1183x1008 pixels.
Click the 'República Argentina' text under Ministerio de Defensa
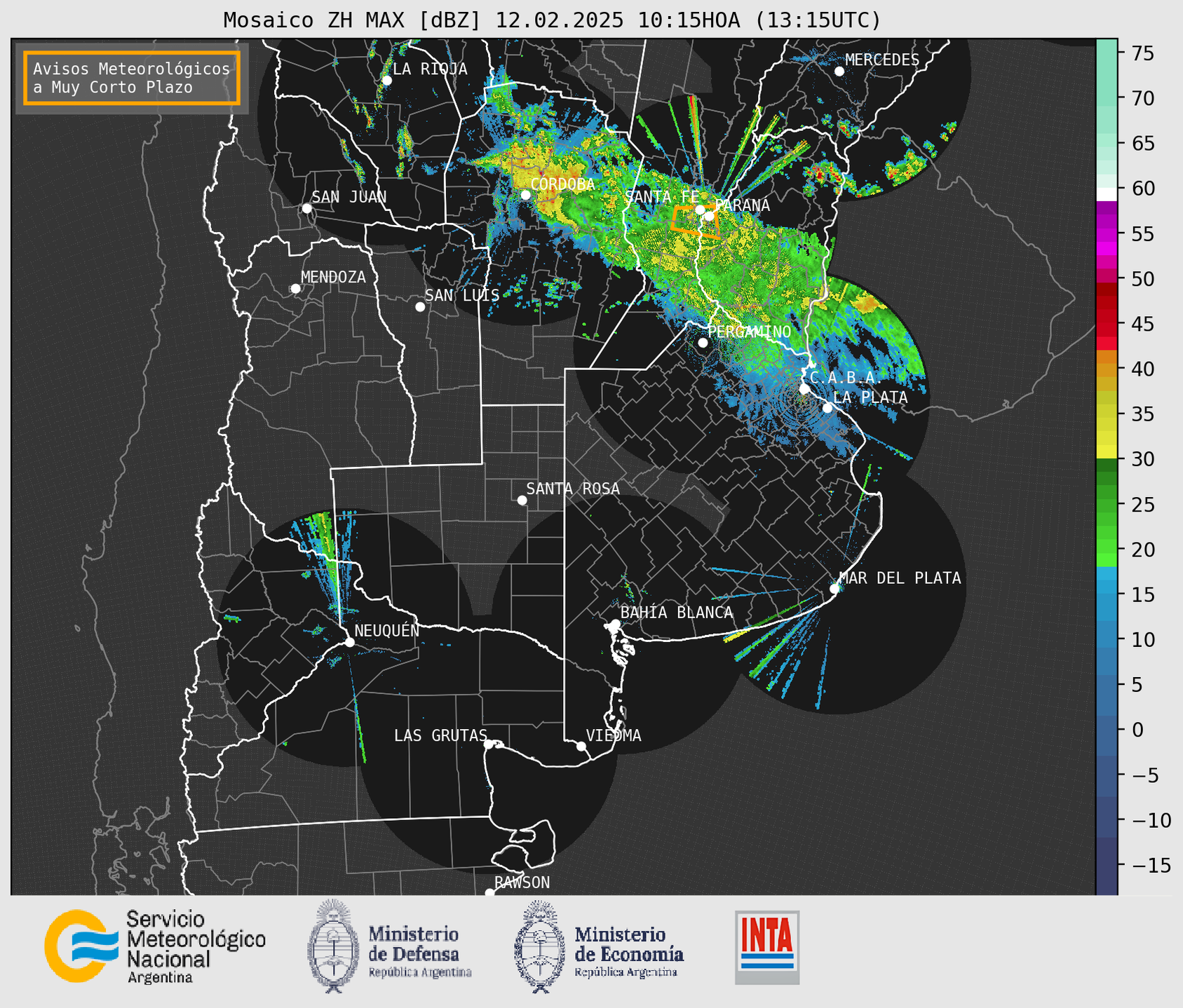tap(420, 973)
